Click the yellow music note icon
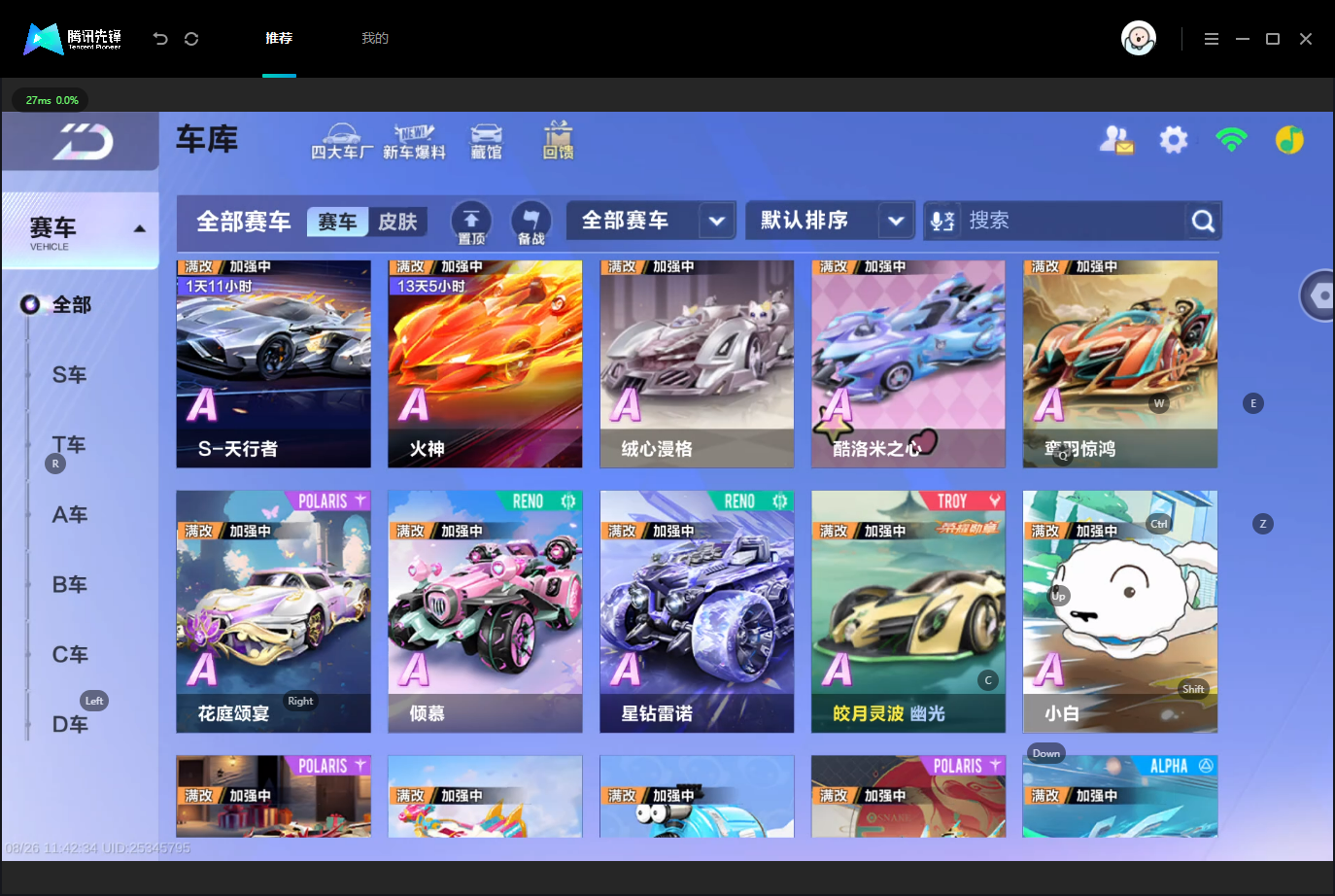Image resolution: width=1335 pixels, height=896 pixels. tap(1289, 140)
